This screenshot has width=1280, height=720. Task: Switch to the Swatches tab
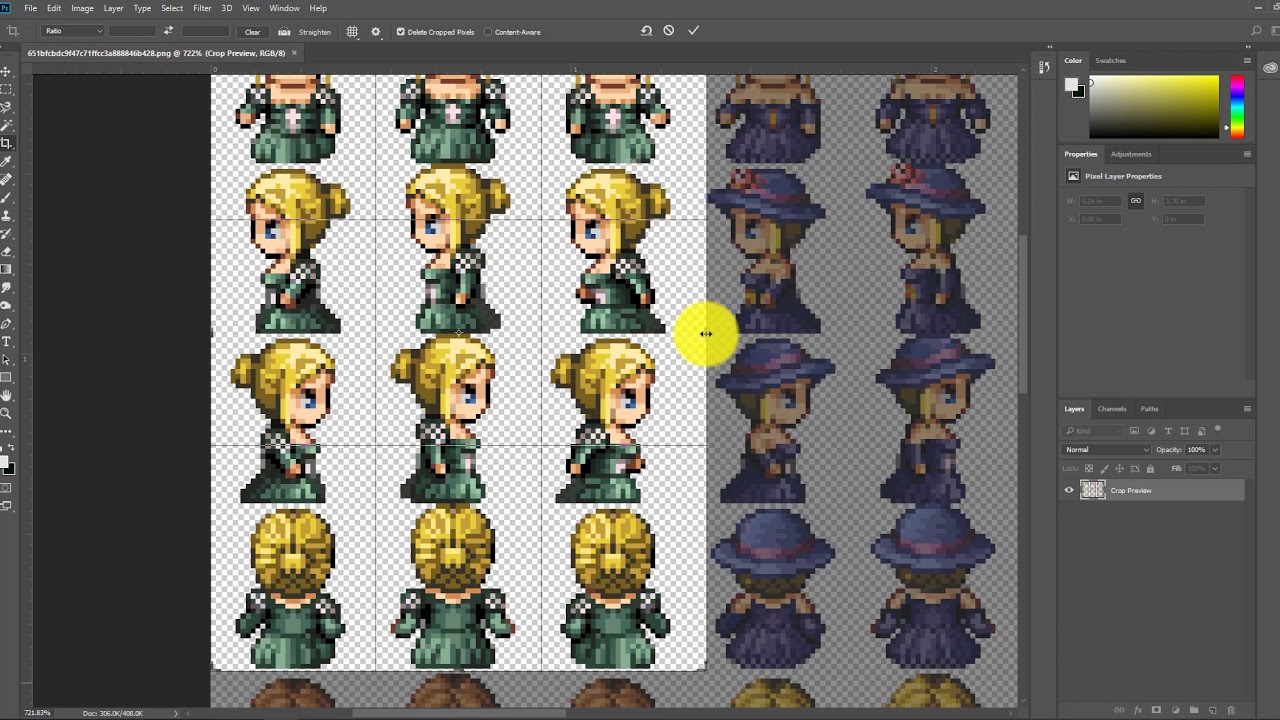[x=1110, y=60]
